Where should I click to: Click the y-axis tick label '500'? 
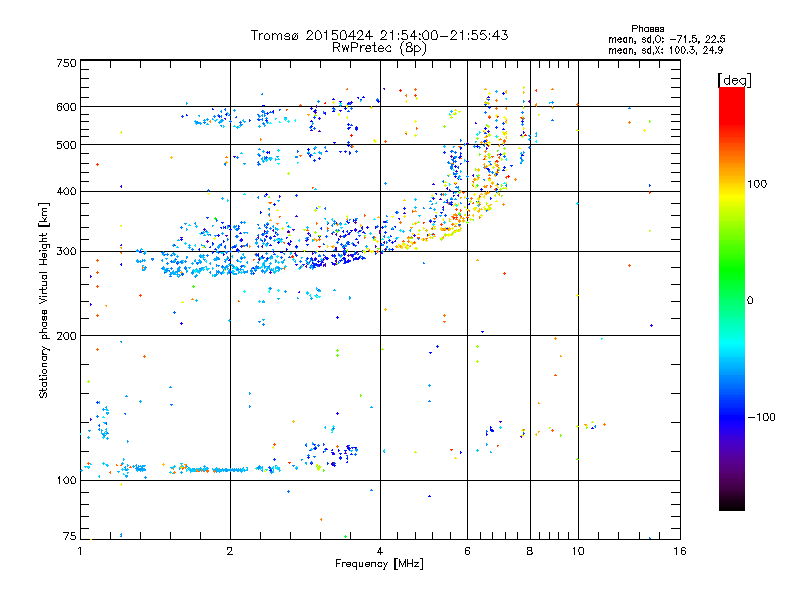coord(66,145)
